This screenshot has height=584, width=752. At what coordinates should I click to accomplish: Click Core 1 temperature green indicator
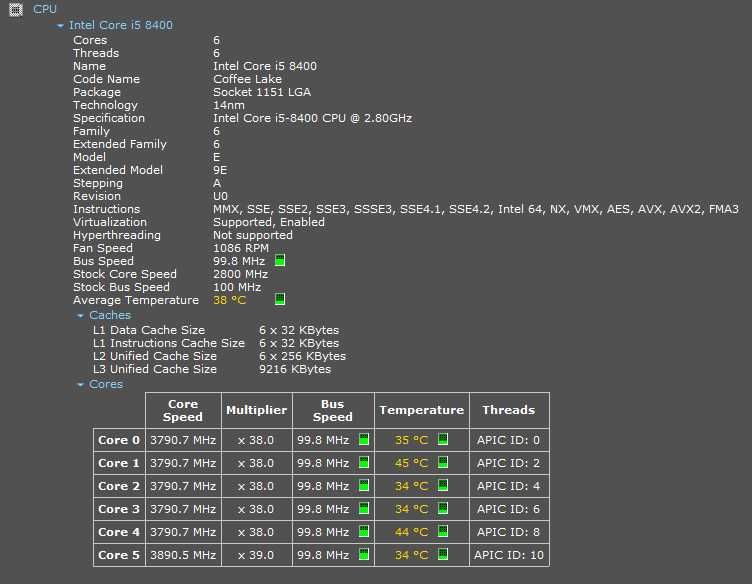point(443,463)
